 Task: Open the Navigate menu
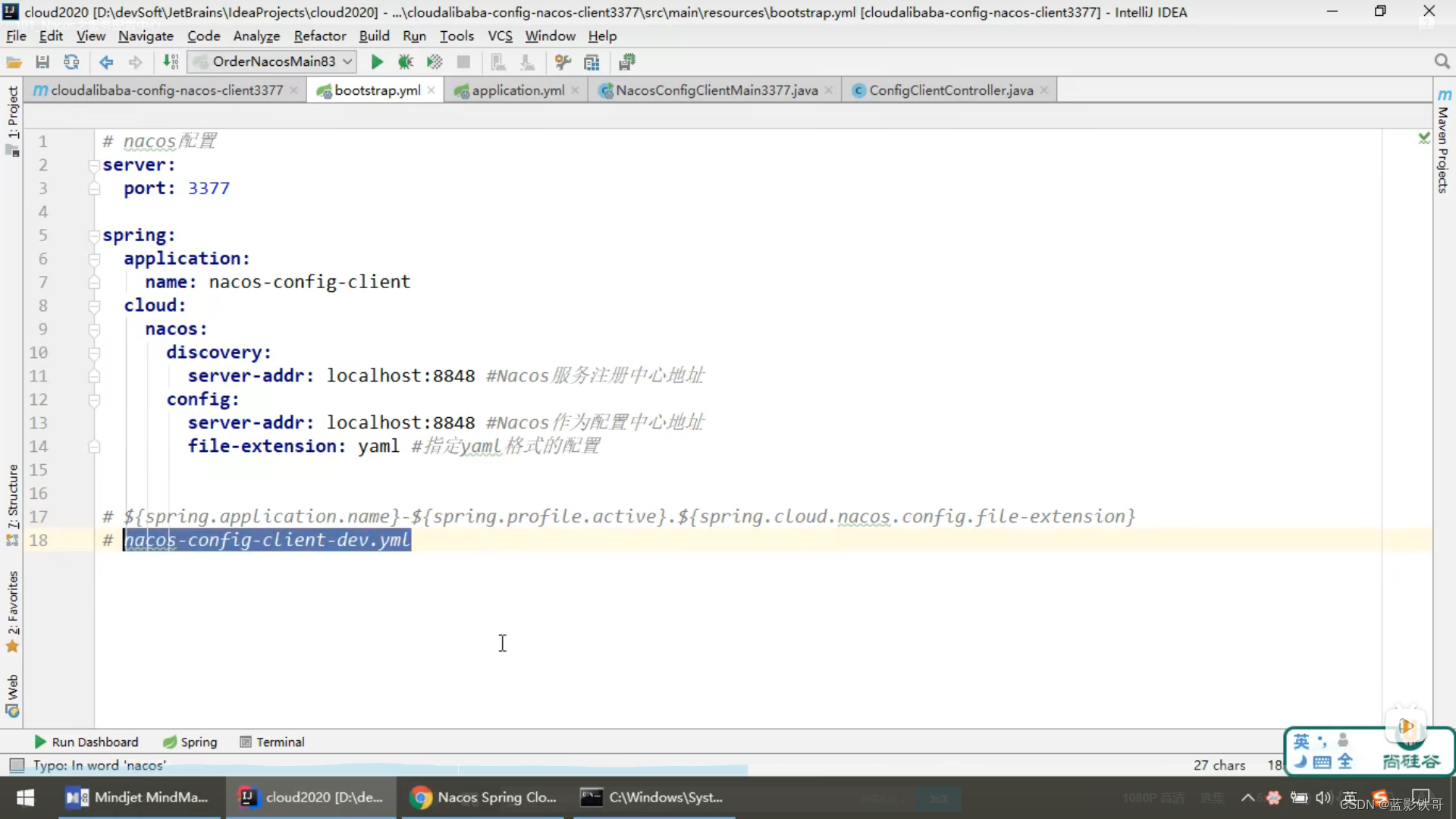(146, 36)
